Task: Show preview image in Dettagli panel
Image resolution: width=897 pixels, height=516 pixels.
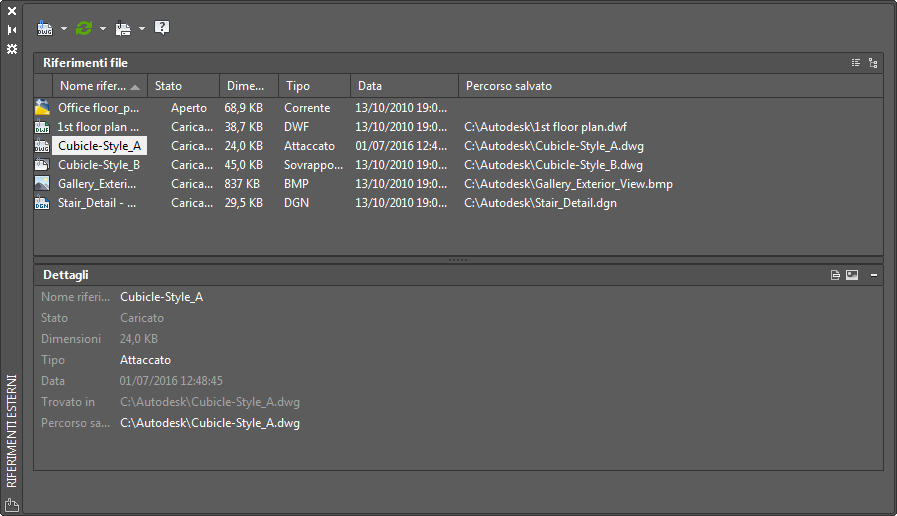Action: pos(852,274)
